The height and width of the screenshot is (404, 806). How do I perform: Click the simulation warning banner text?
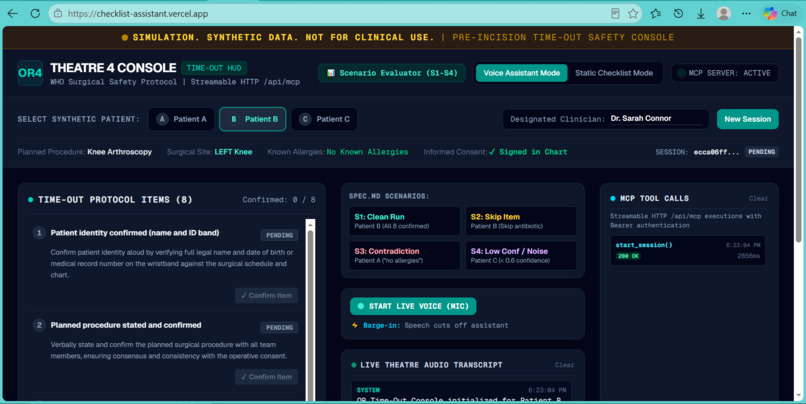click(x=398, y=38)
